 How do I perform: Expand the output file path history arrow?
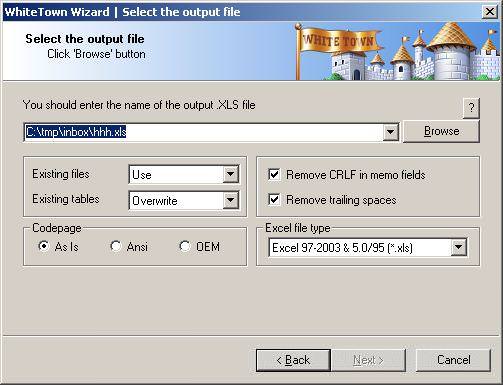click(x=390, y=132)
